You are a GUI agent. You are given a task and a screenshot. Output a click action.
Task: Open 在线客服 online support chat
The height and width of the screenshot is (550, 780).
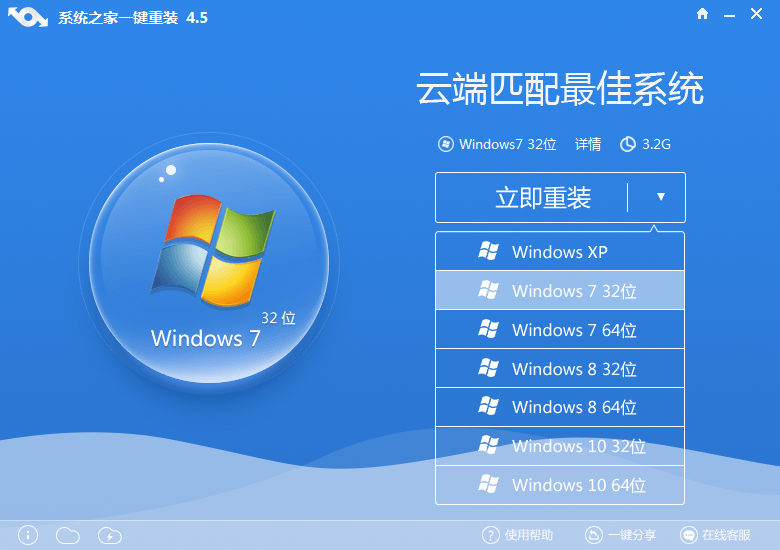click(716, 535)
